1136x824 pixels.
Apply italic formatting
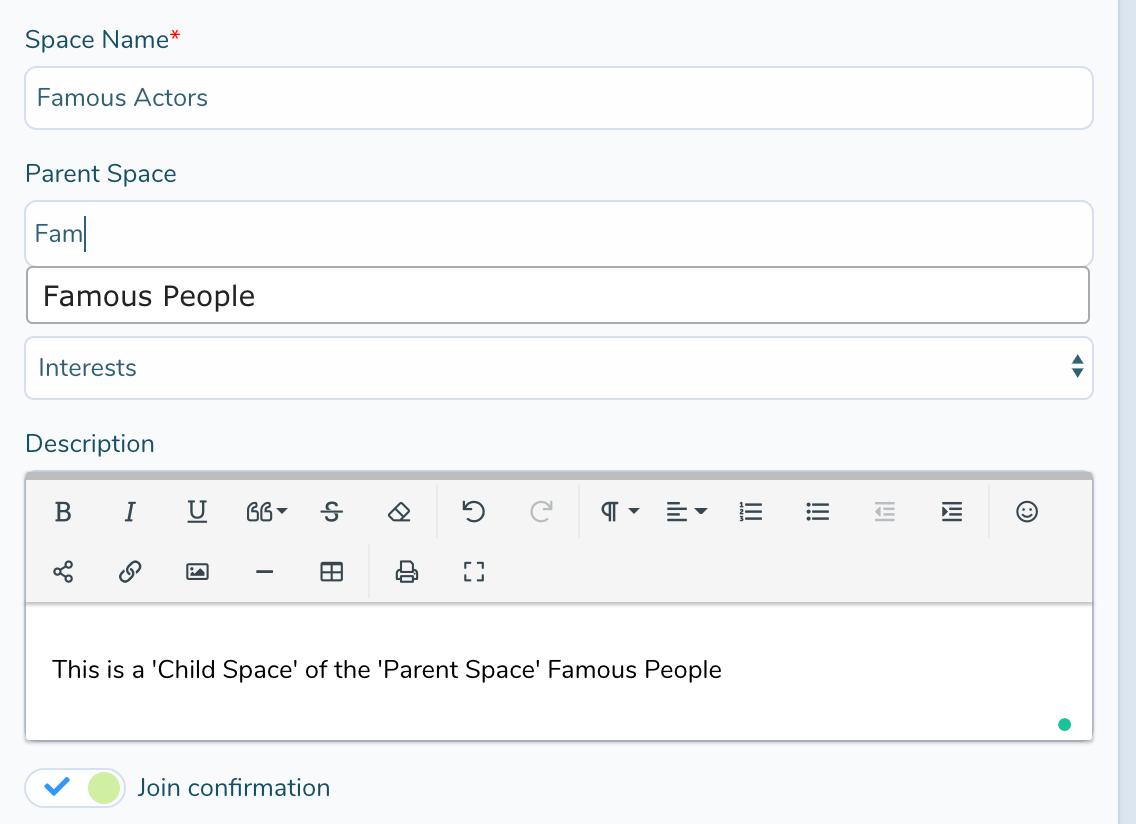coord(129,512)
